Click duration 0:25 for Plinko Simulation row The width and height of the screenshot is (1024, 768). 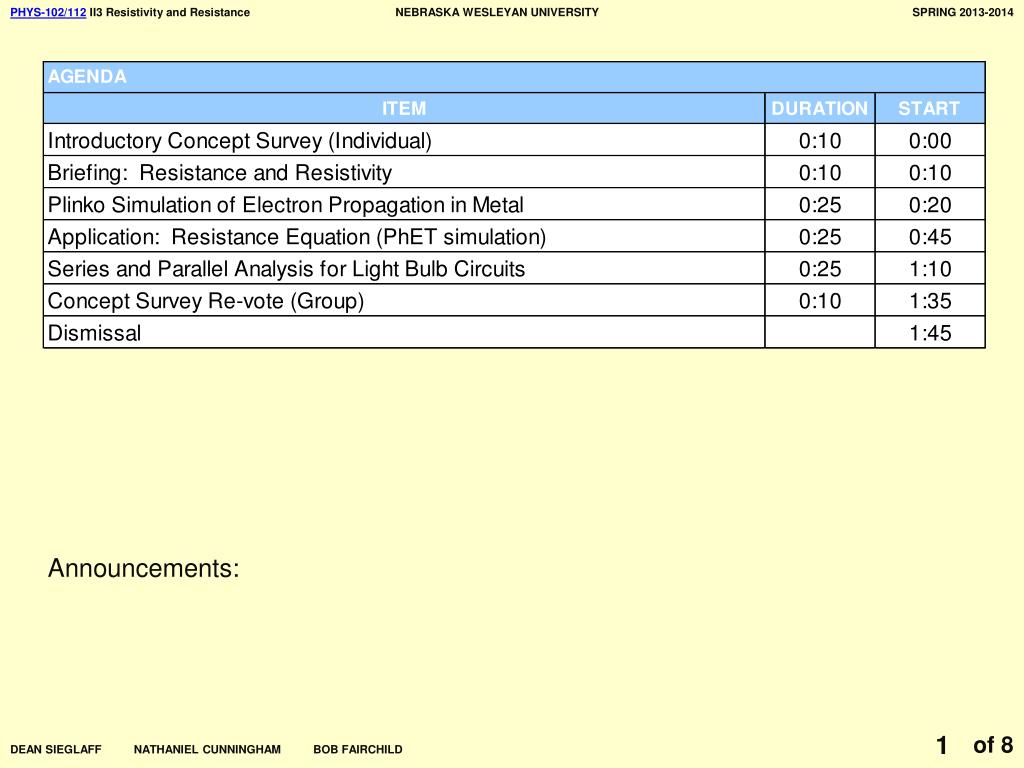pyautogui.click(x=820, y=204)
